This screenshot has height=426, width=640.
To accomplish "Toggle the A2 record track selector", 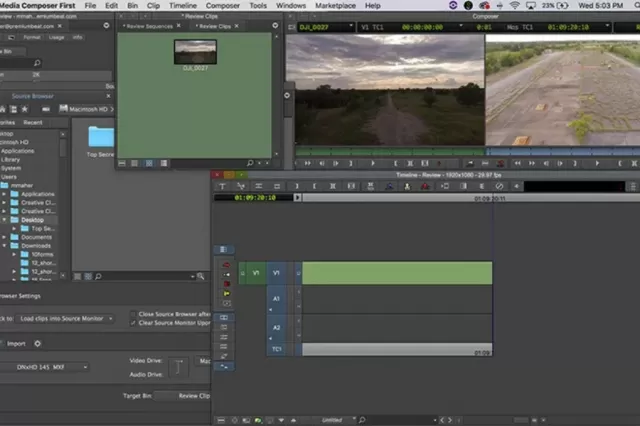I will (276, 328).
